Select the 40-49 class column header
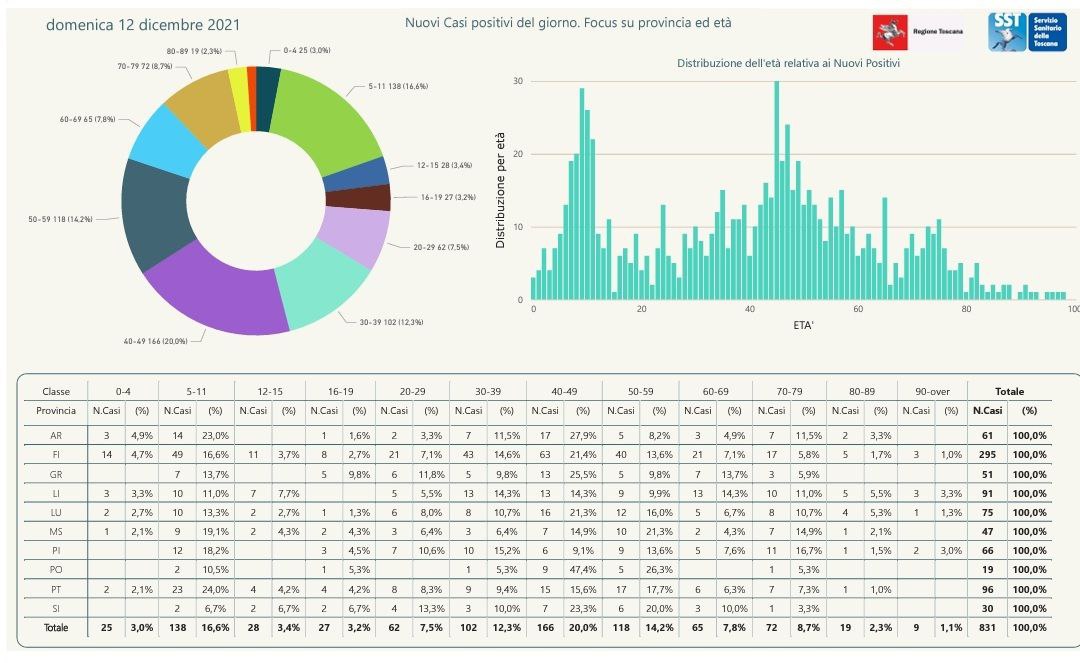 point(562,391)
